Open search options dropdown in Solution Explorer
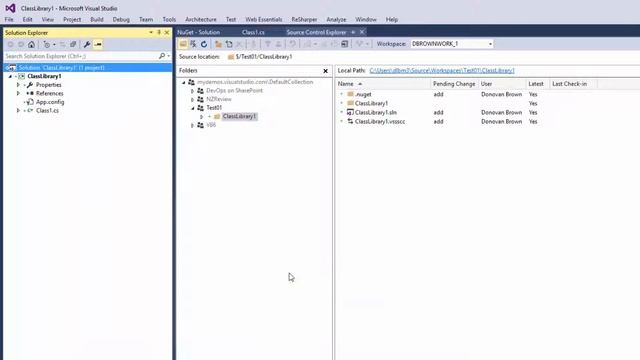The height and width of the screenshot is (360, 640). pos(169,56)
